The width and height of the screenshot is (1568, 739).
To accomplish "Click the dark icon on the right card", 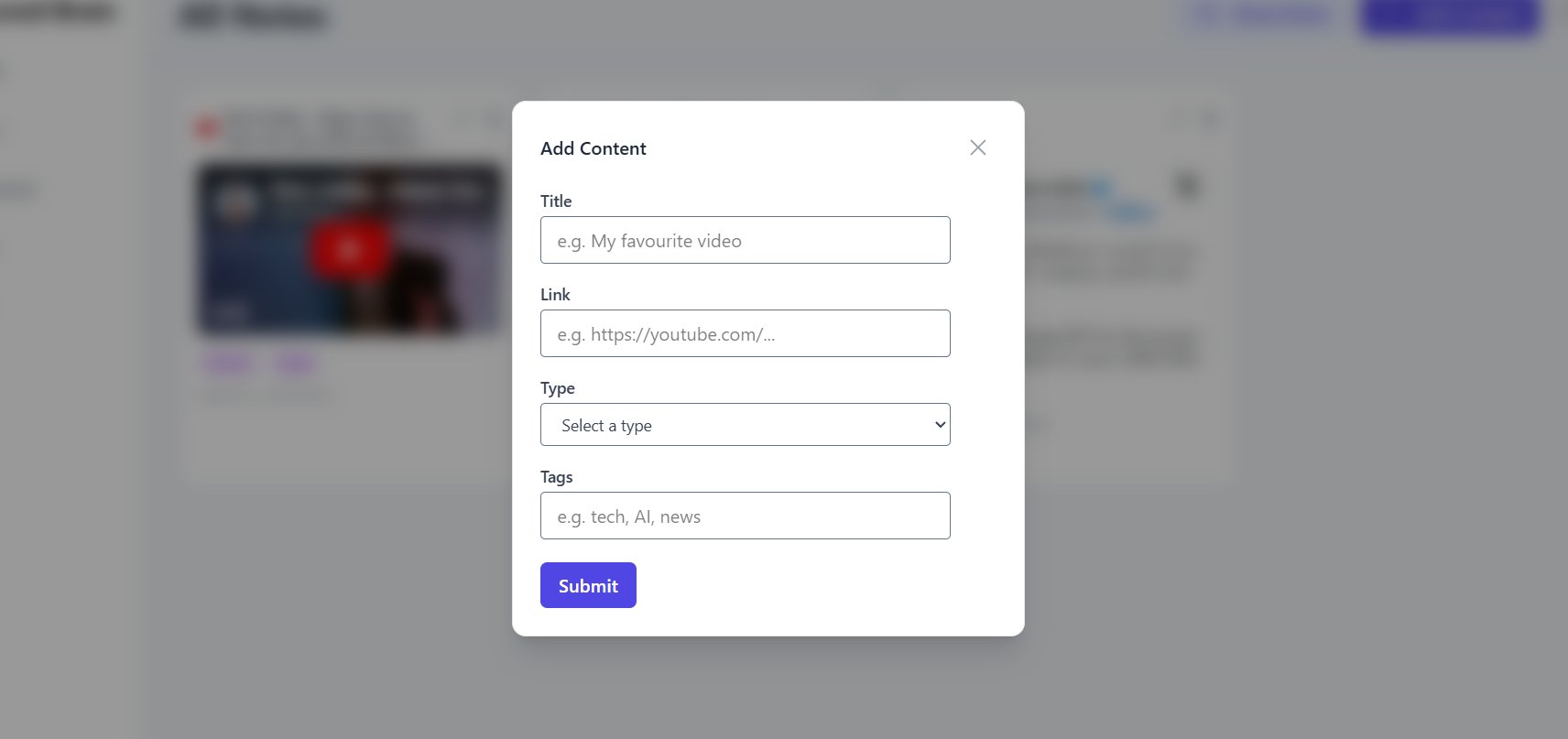I will (1187, 187).
